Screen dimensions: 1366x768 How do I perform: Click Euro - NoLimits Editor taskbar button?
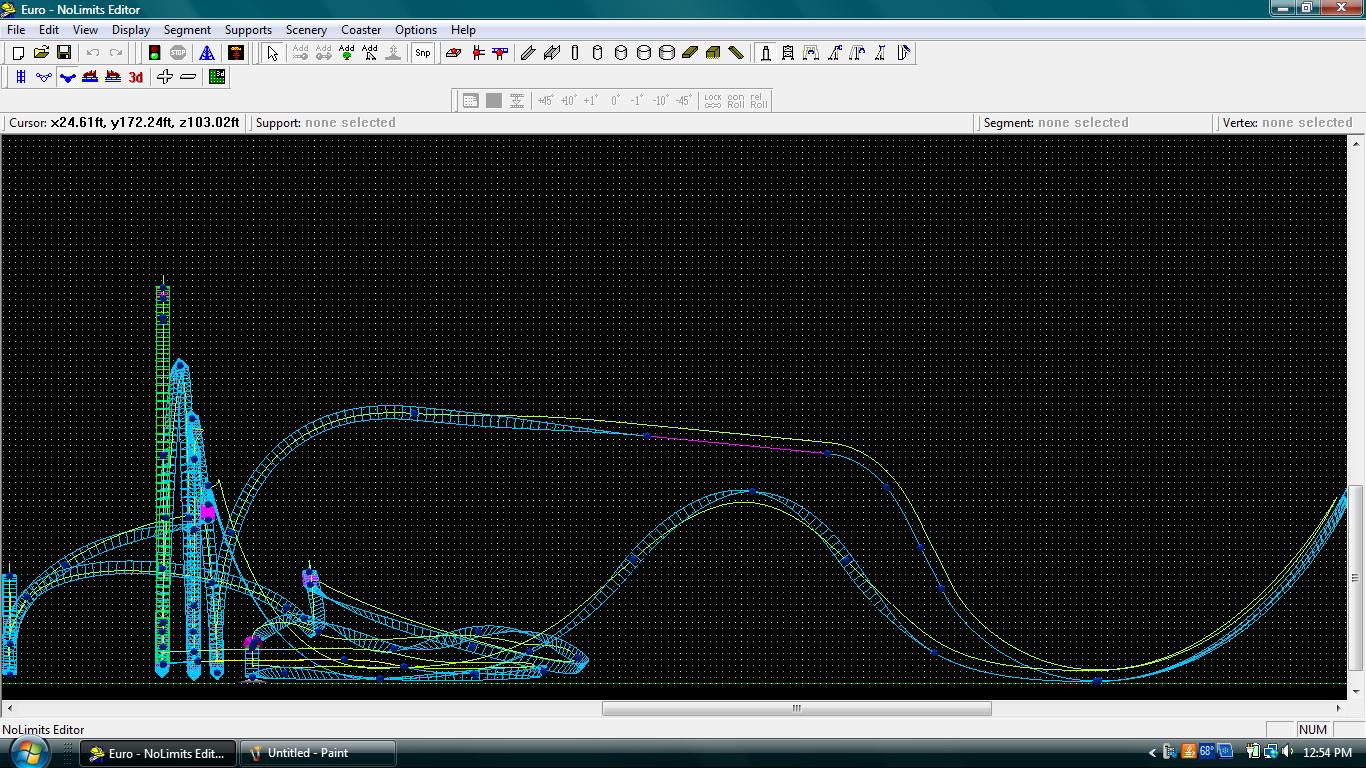click(x=159, y=753)
